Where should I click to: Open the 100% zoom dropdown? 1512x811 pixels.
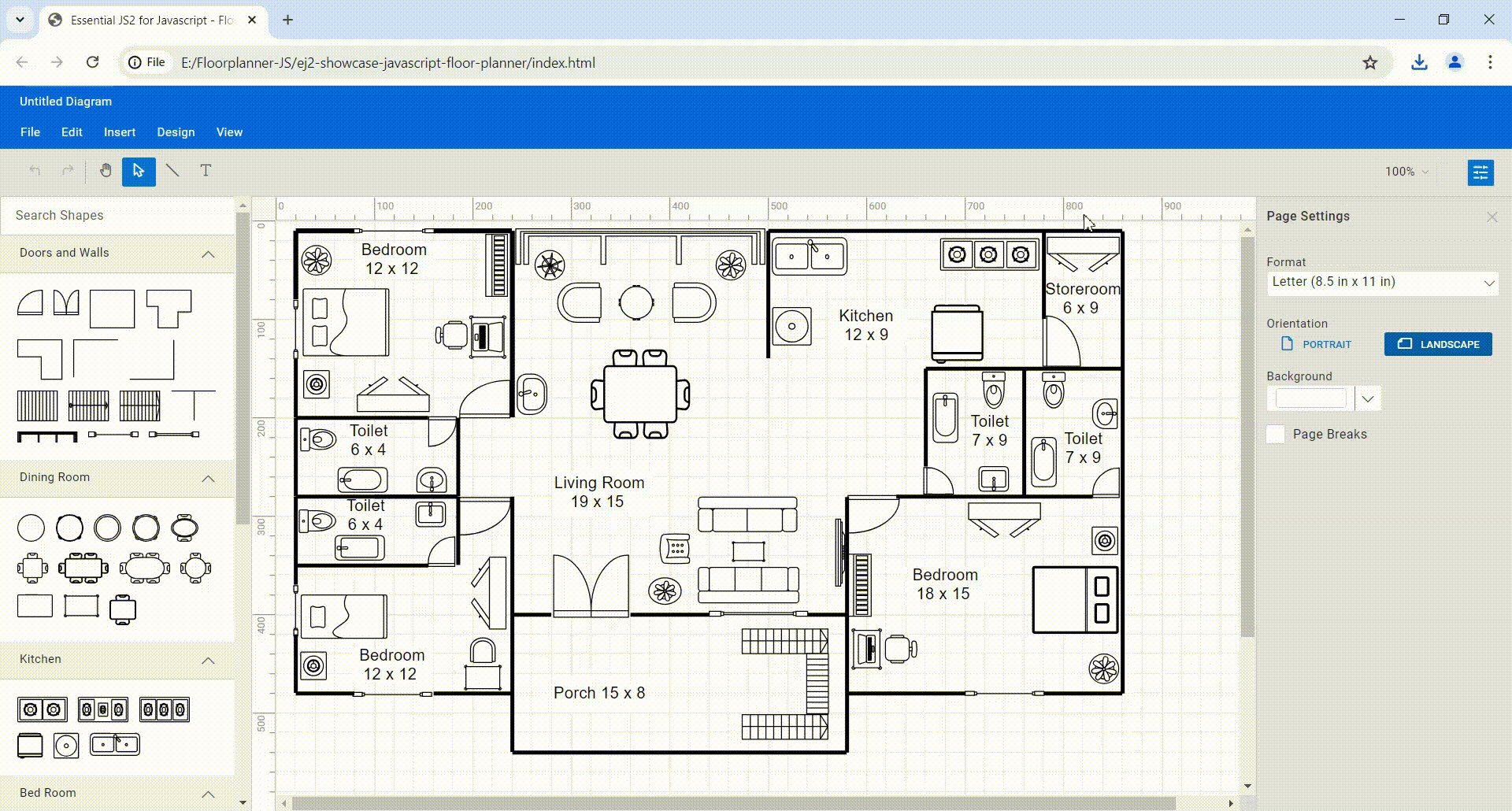(1406, 172)
